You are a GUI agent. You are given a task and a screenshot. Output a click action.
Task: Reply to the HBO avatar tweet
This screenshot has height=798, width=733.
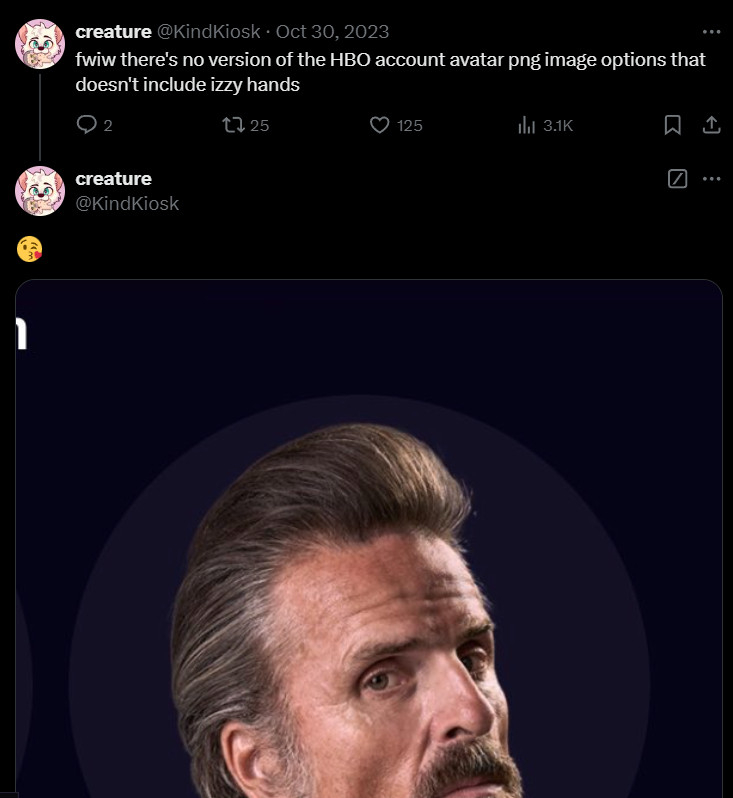click(x=87, y=125)
